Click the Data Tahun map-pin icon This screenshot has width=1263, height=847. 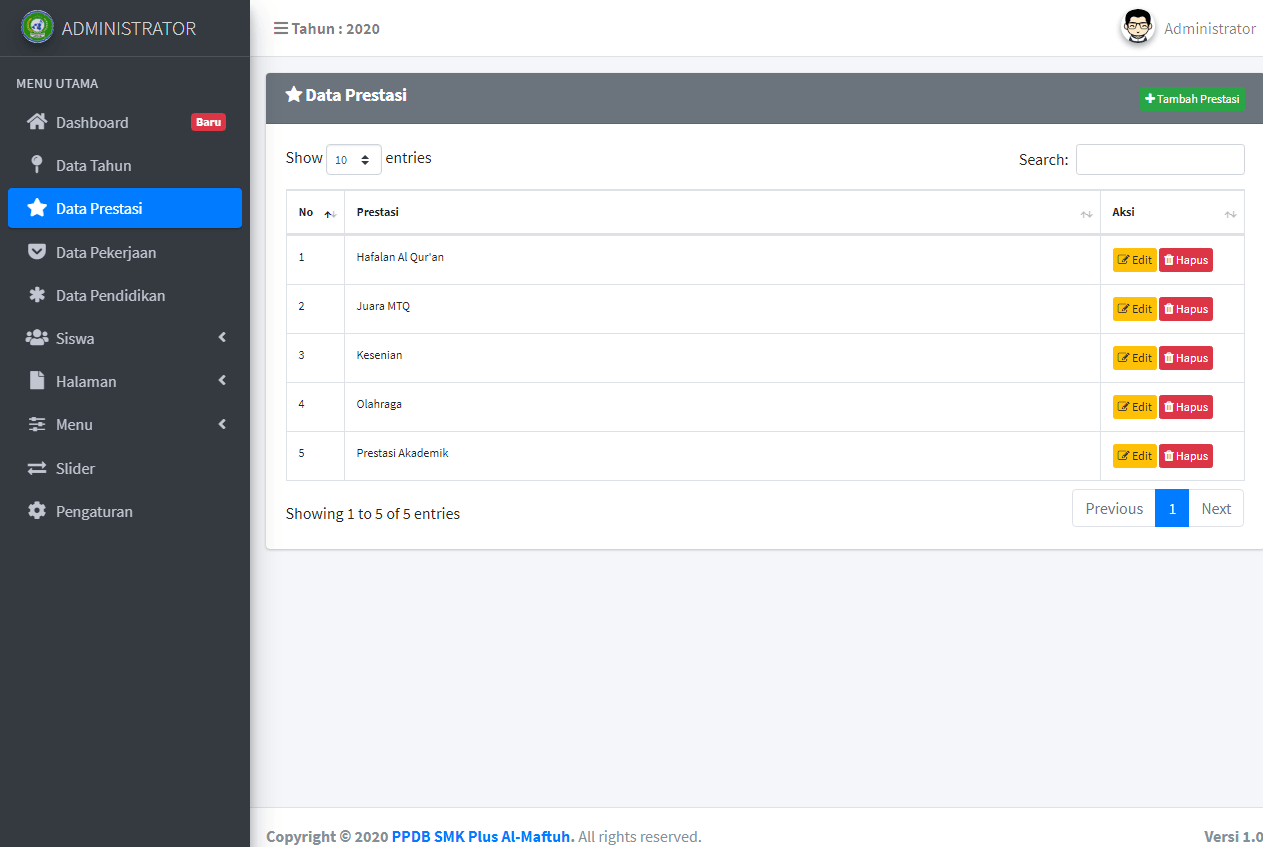[33, 165]
